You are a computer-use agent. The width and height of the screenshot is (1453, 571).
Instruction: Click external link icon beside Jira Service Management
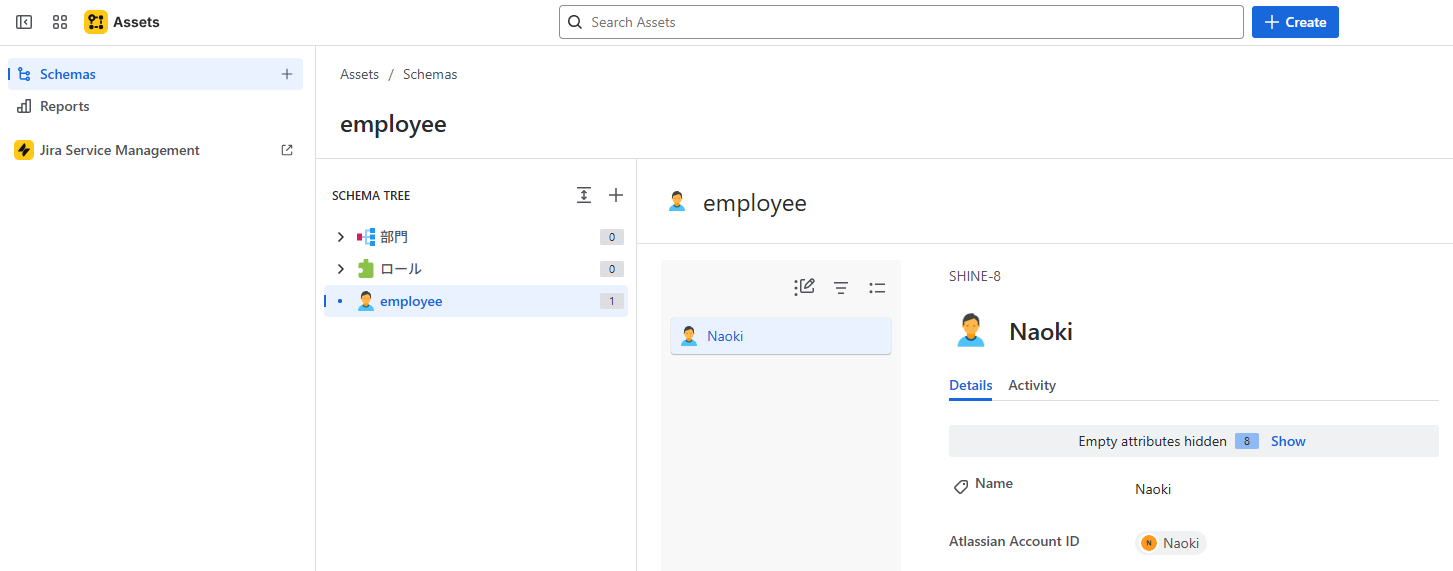pyautogui.click(x=287, y=150)
